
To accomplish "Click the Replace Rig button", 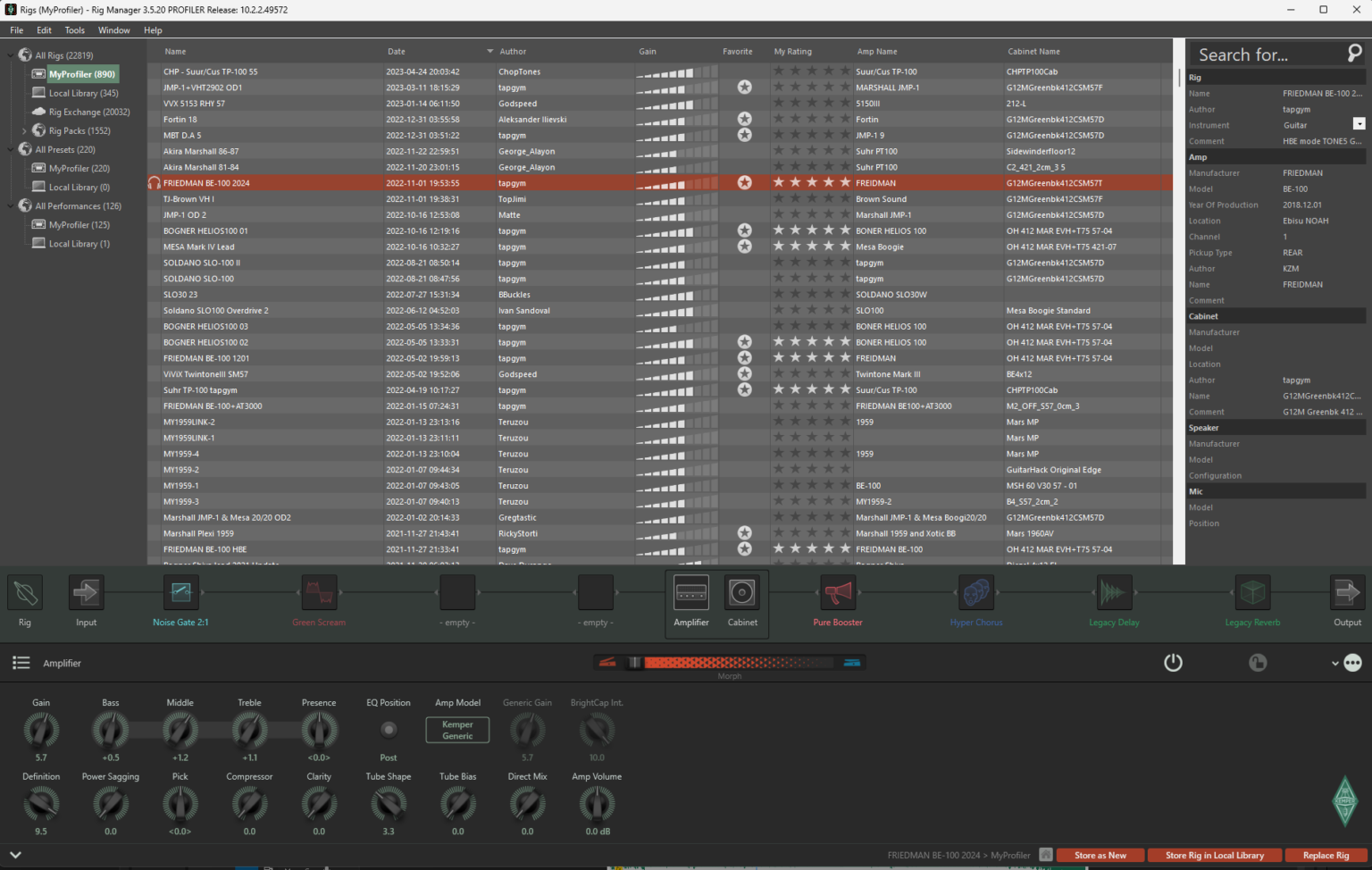I will [x=1326, y=856].
